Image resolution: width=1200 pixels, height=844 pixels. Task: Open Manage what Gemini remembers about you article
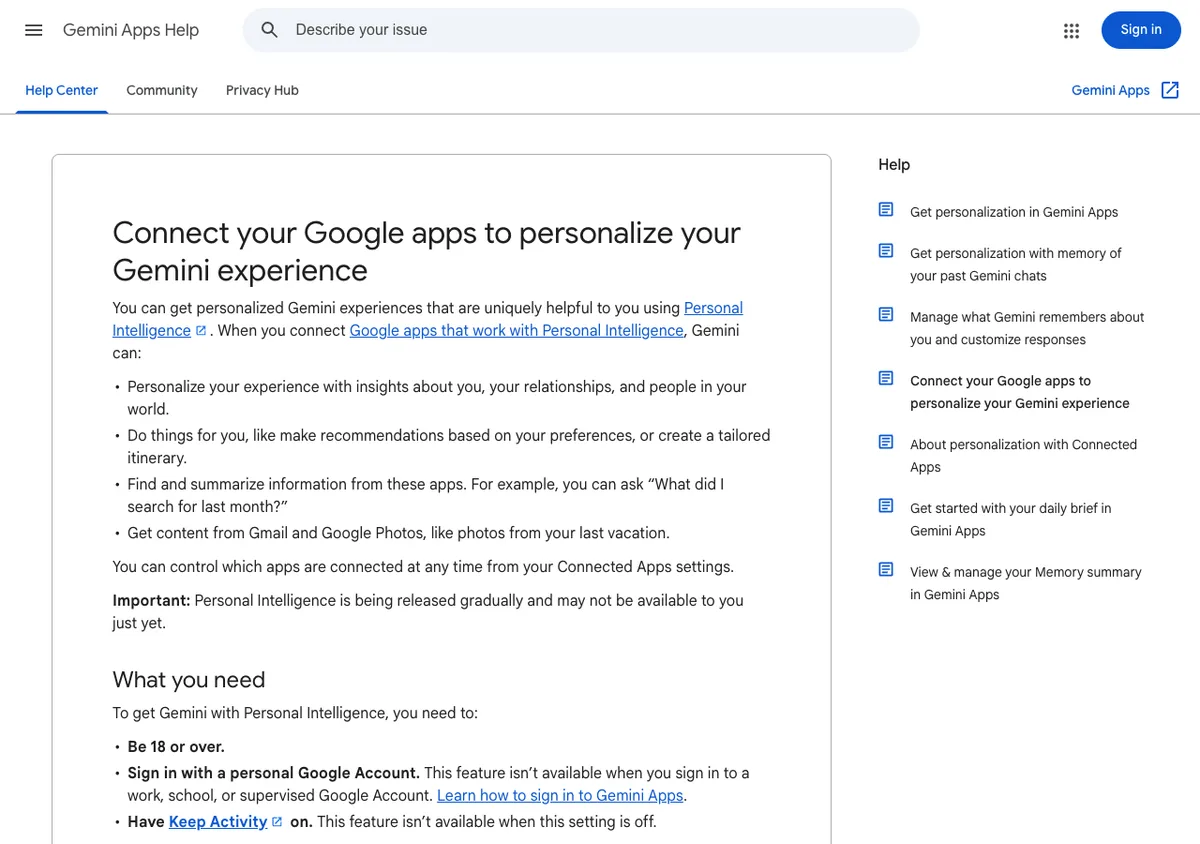point(1027,328)
